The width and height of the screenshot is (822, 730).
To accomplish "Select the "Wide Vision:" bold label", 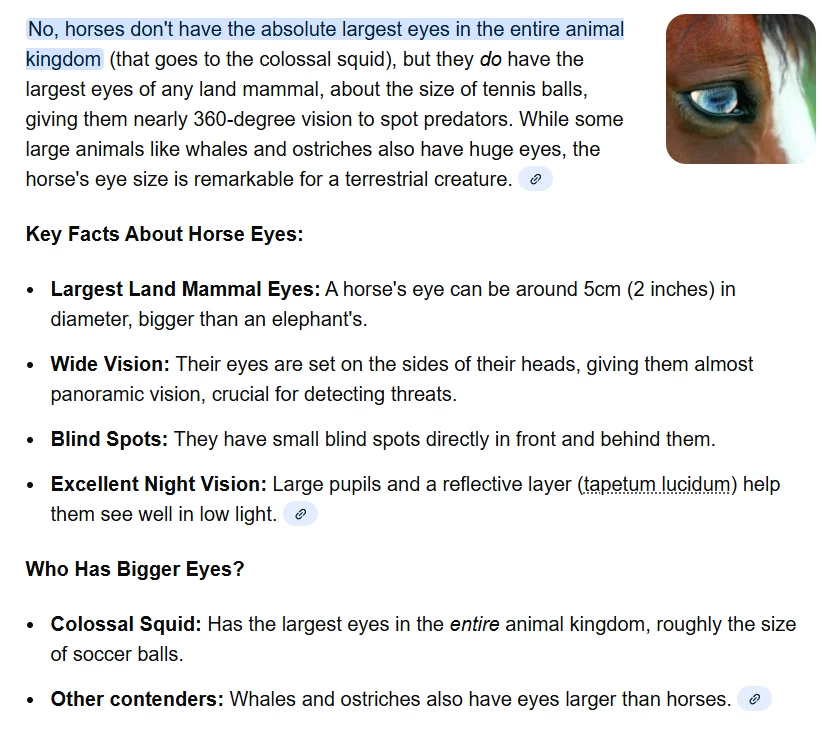I will click(x=110, y=364).
